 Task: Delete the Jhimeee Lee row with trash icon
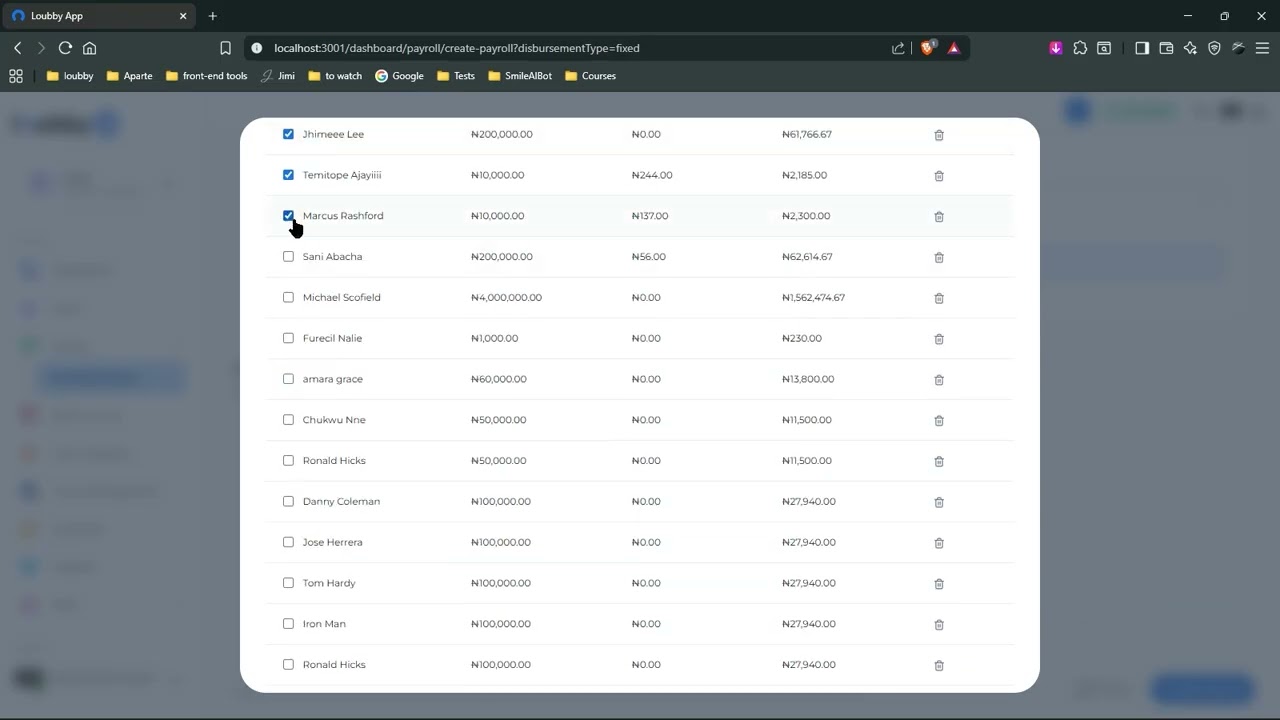click(939, 135)
